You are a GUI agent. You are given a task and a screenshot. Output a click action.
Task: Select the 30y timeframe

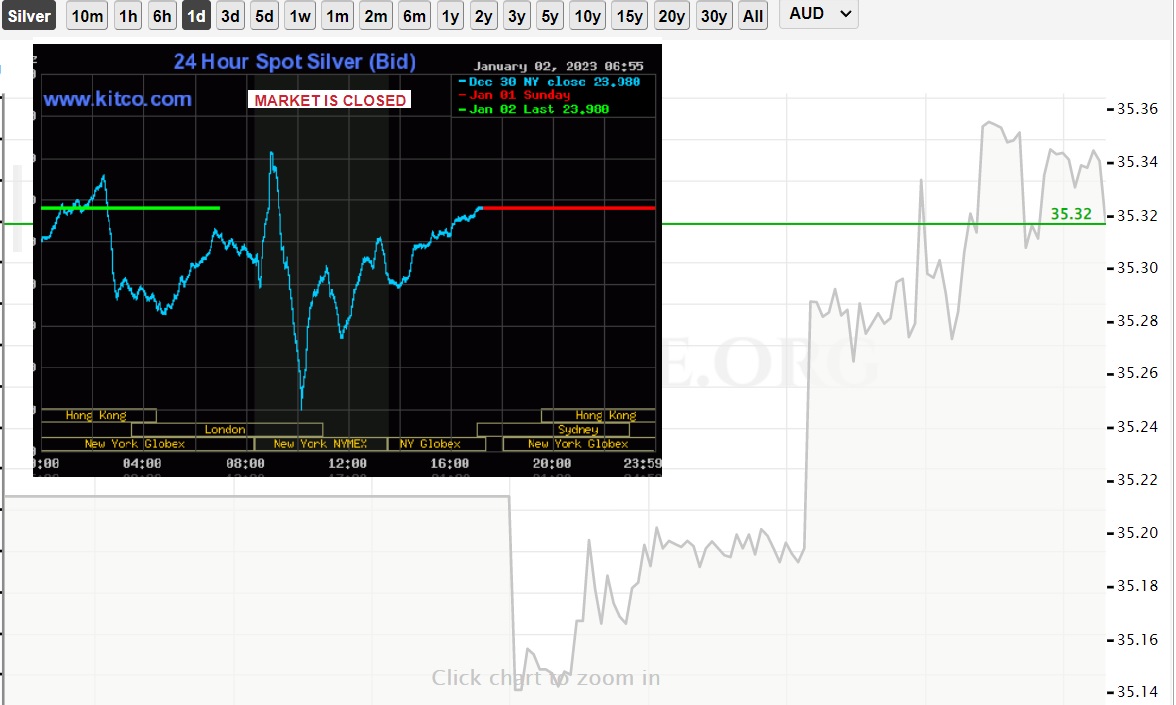tap(713, 16)
